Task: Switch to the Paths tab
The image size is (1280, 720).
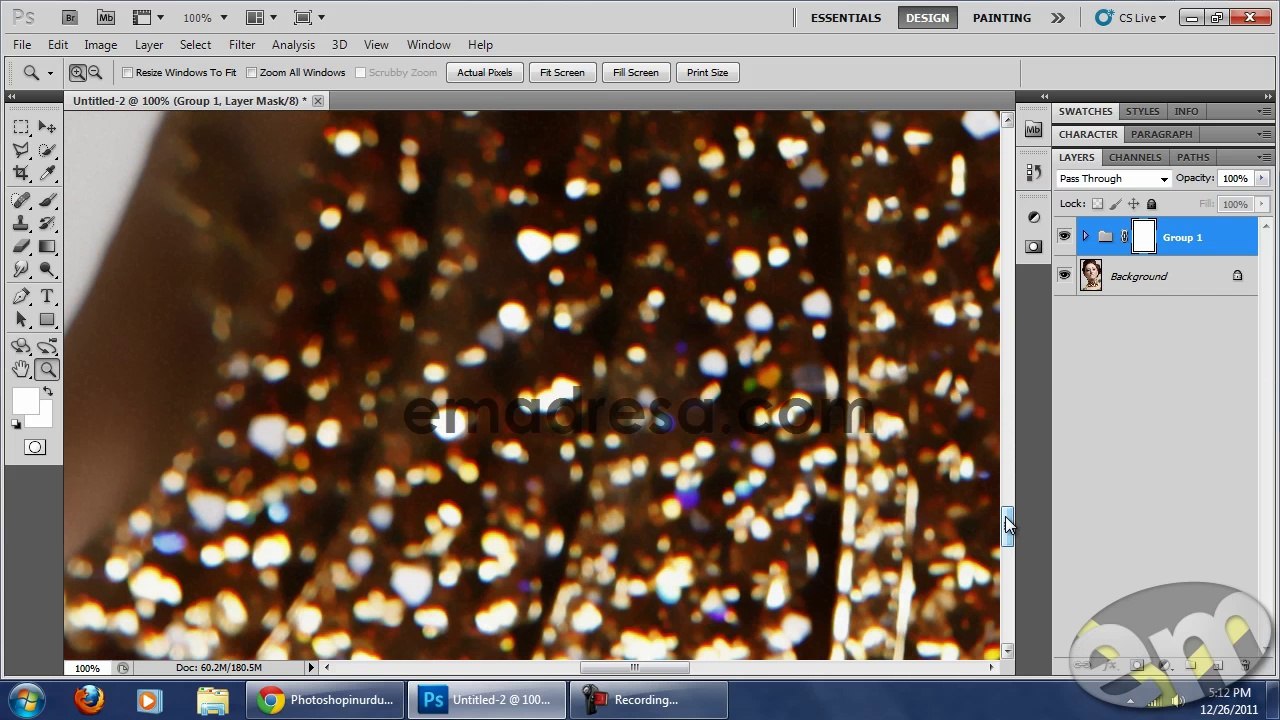Action: click(x=1193, y=157)
